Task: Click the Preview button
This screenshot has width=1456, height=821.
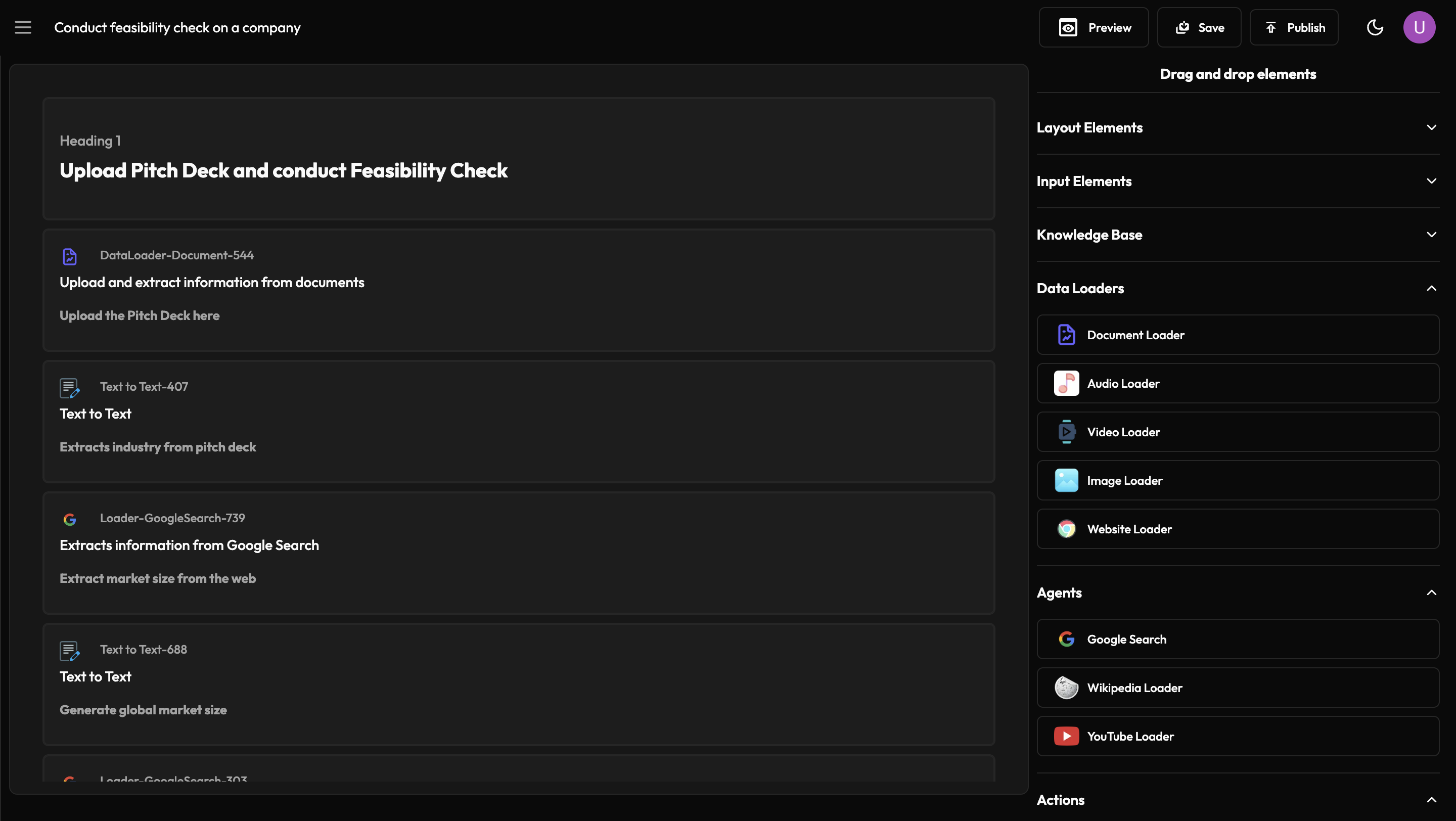Action: point(1093,28)
